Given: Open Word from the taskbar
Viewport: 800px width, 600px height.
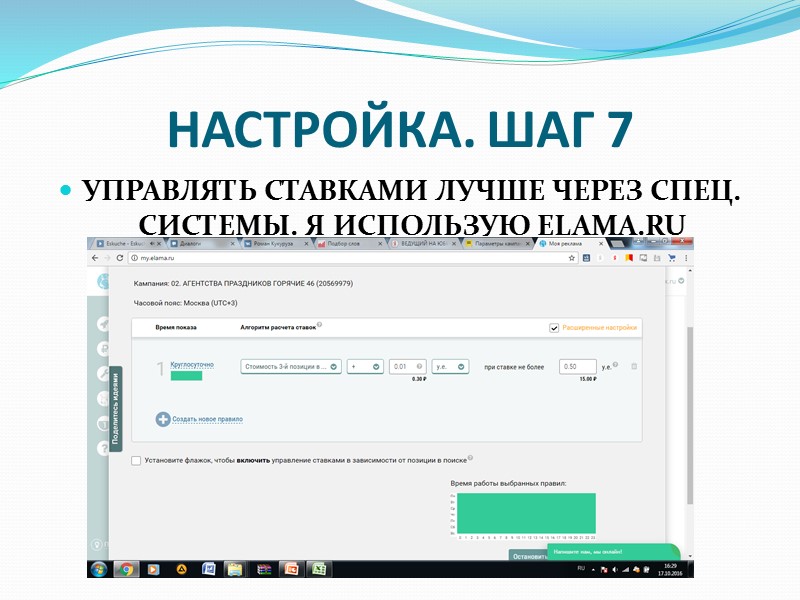Looking at the screenshot, I should [208, 569].
